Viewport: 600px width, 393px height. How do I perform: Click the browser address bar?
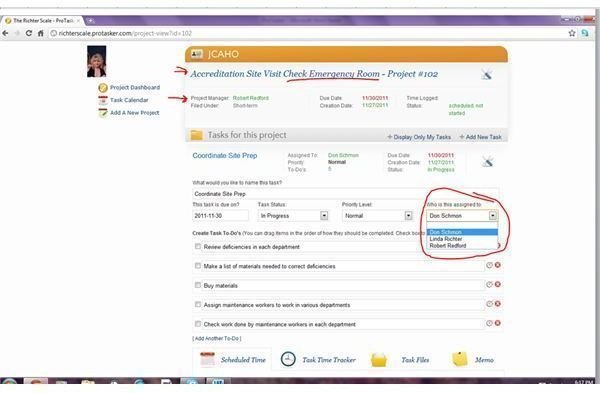pyautogui.click(x=306, y=33)
